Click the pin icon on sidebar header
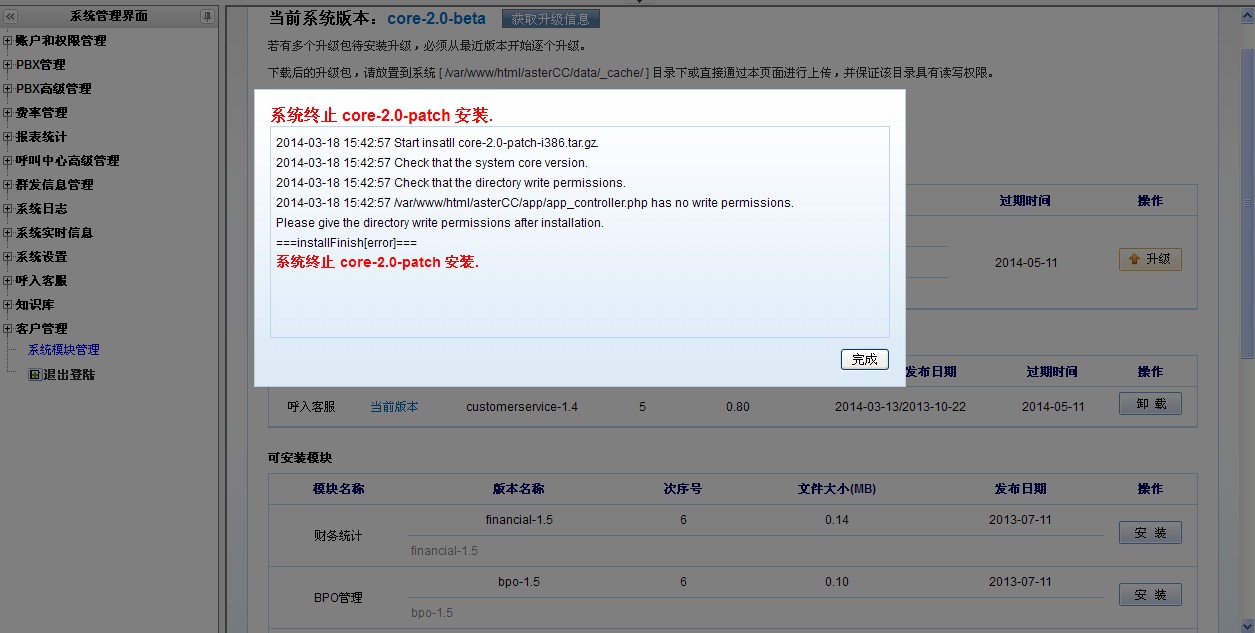Image resolution: width=1255 pixels, height=633 pixels. click(207, 16)
